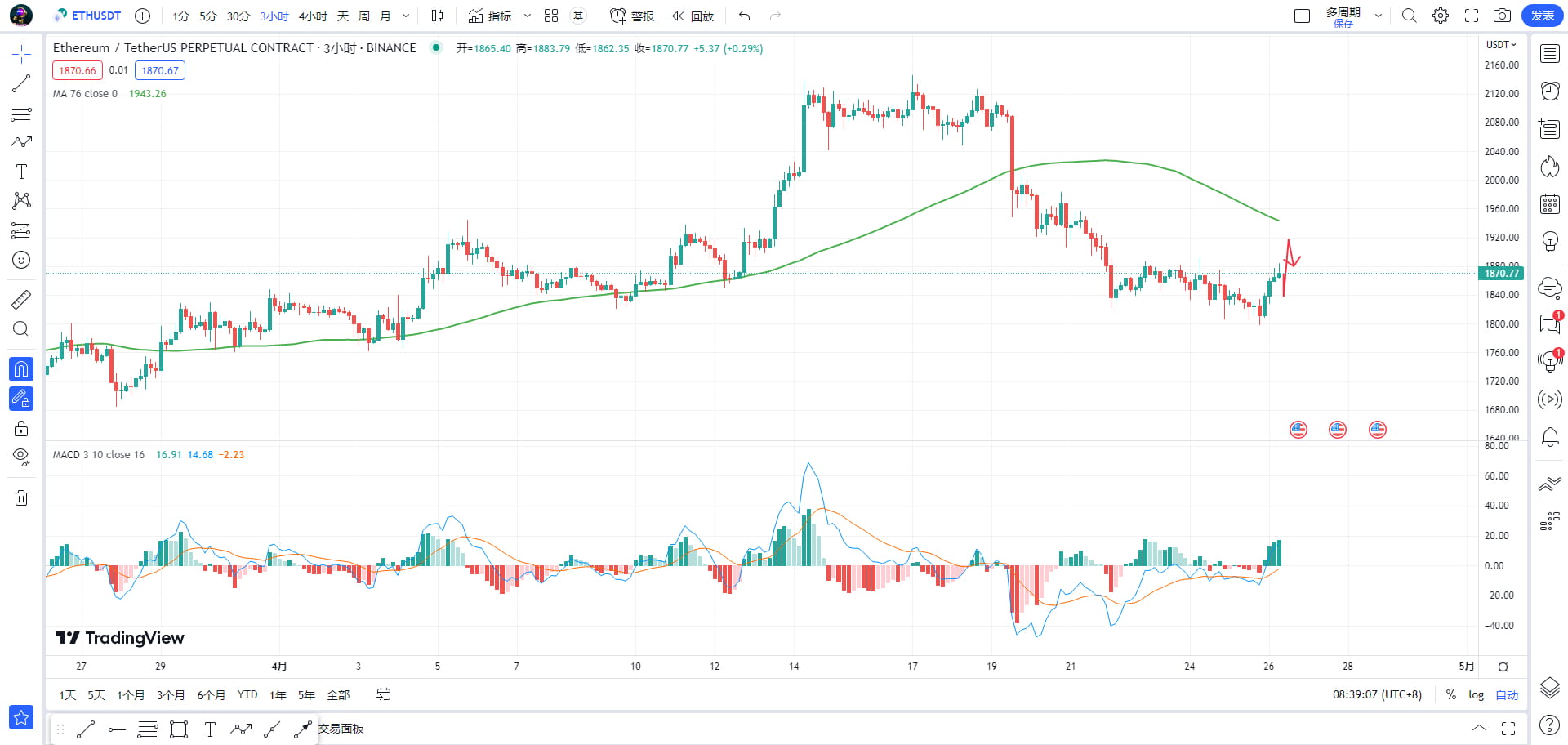The width and height of the screenshot is (1568, 745).
Task: Remove drawings with trash icon
Action: click(x=21, y=497)
